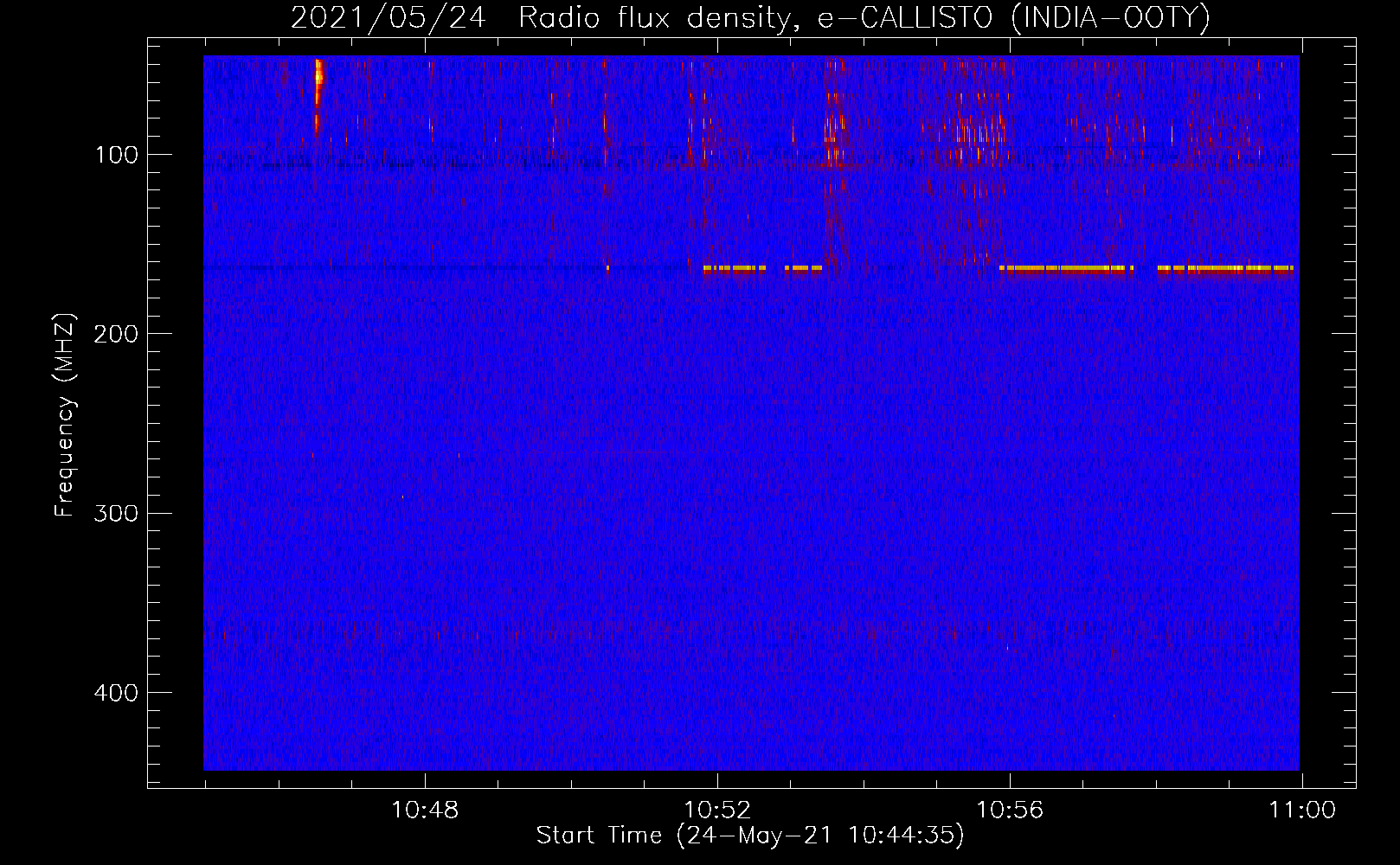1400x865 pixels.
Task: Click the plot title '2021/05/24 Radio flux density'
Action: click(540, 18)
